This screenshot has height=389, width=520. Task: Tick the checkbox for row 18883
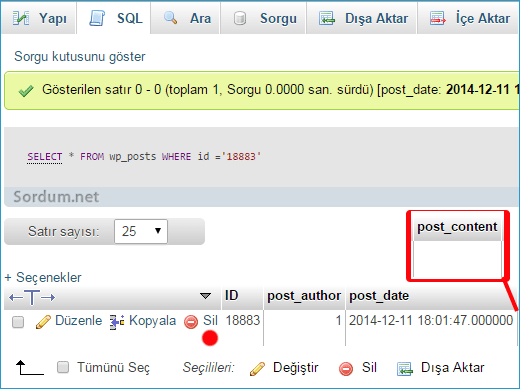click(18, 322)
